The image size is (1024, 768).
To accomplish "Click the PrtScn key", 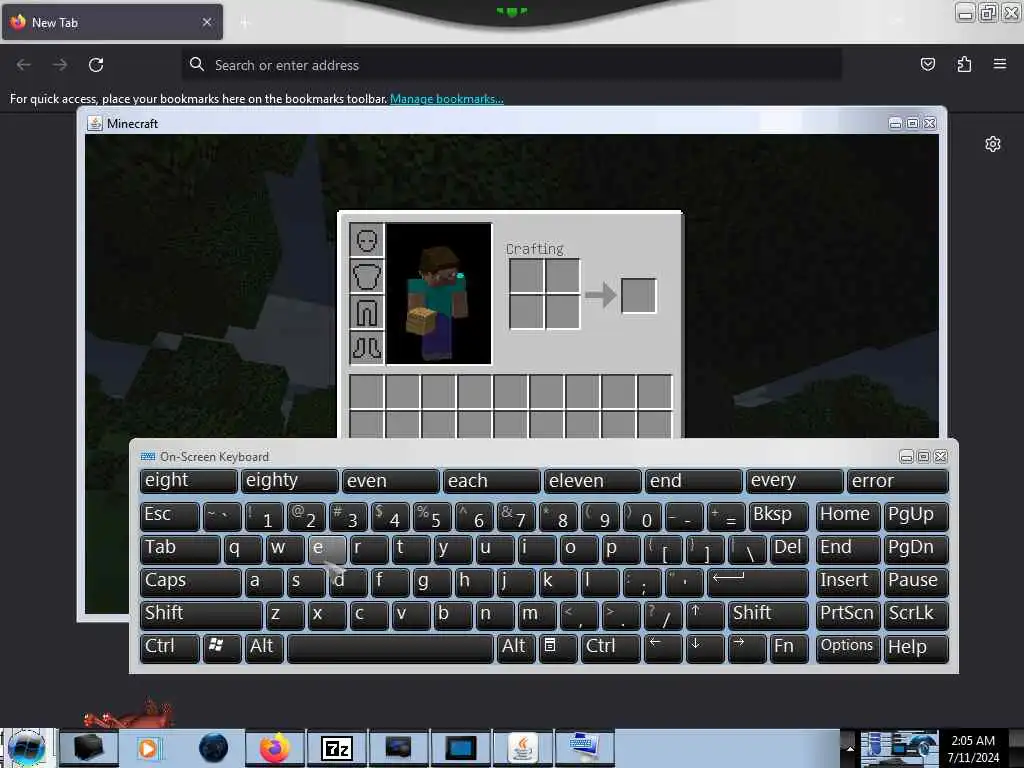I will point(848,615).
